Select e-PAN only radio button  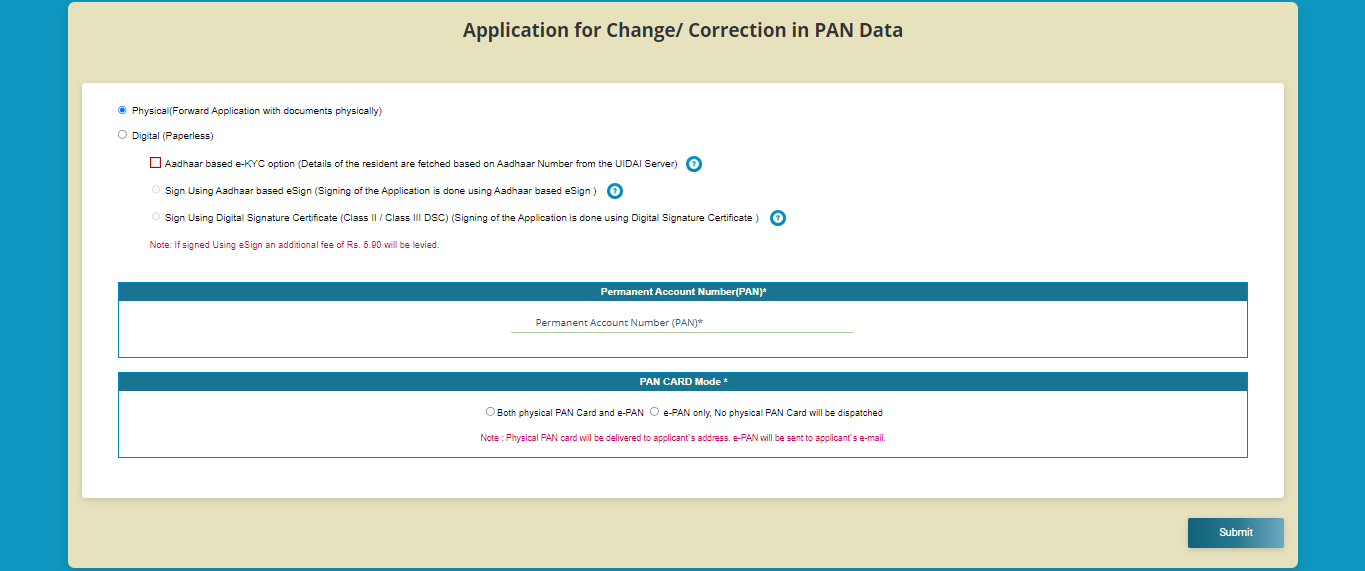[654, 411]
